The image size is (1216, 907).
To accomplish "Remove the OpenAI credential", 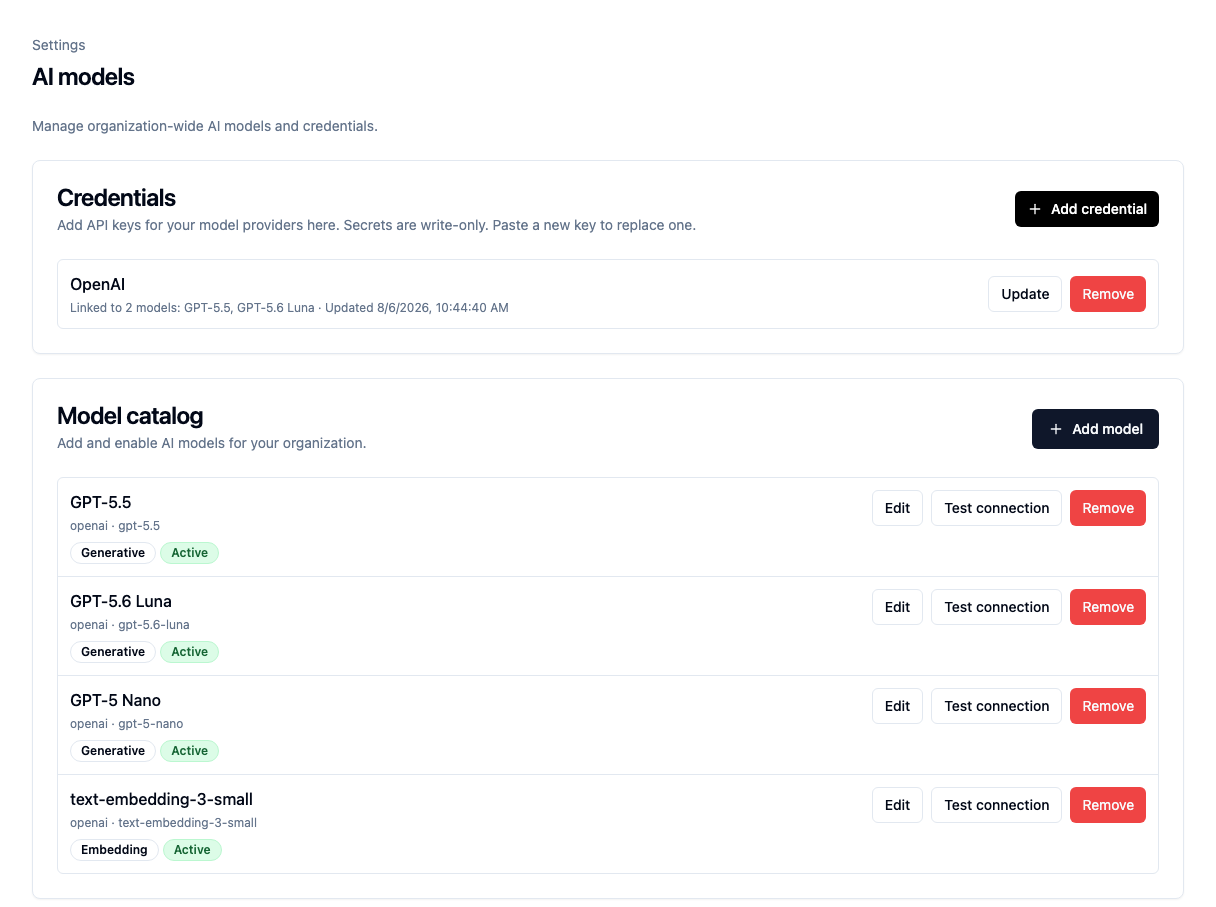I will [x=1108, y=294].
